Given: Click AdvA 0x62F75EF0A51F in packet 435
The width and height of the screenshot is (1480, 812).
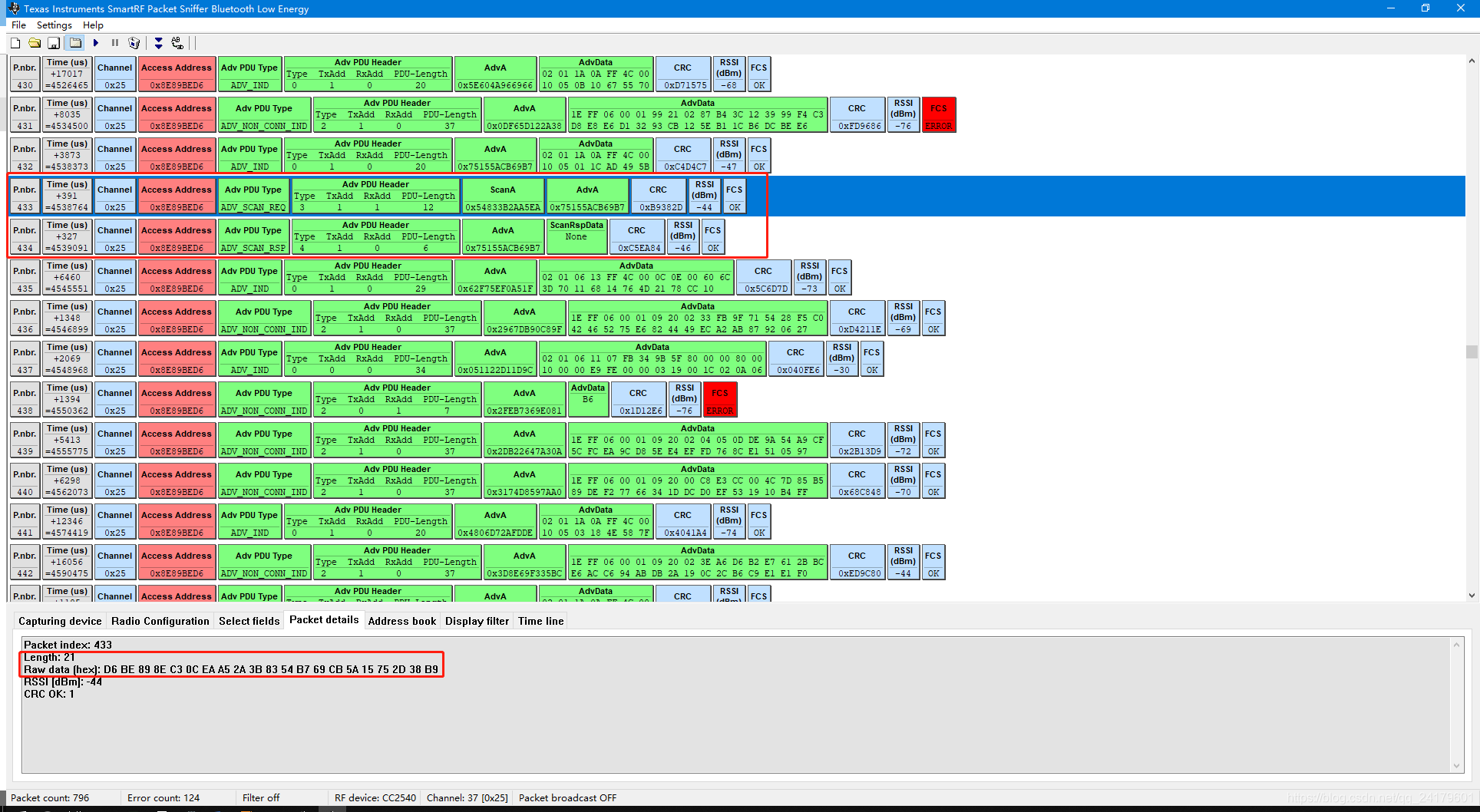Looking at the screenshot, I should point(495,278).
